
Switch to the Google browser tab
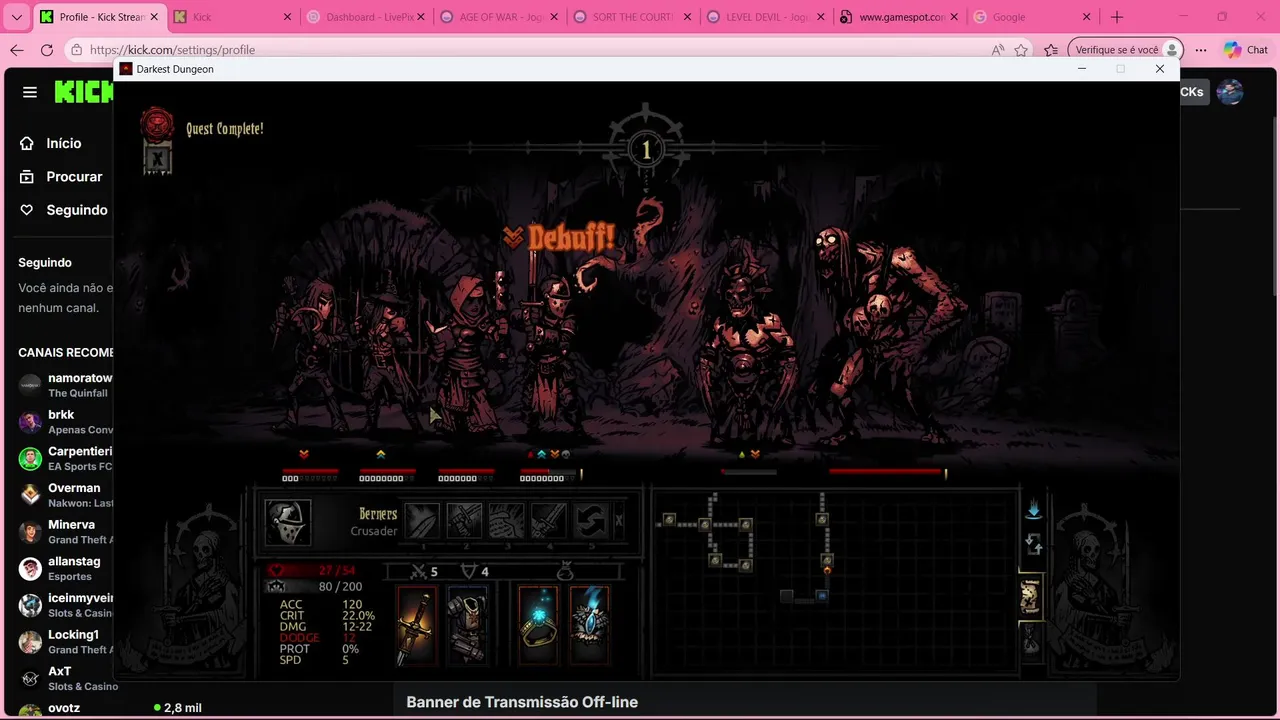click(1031, 17)
